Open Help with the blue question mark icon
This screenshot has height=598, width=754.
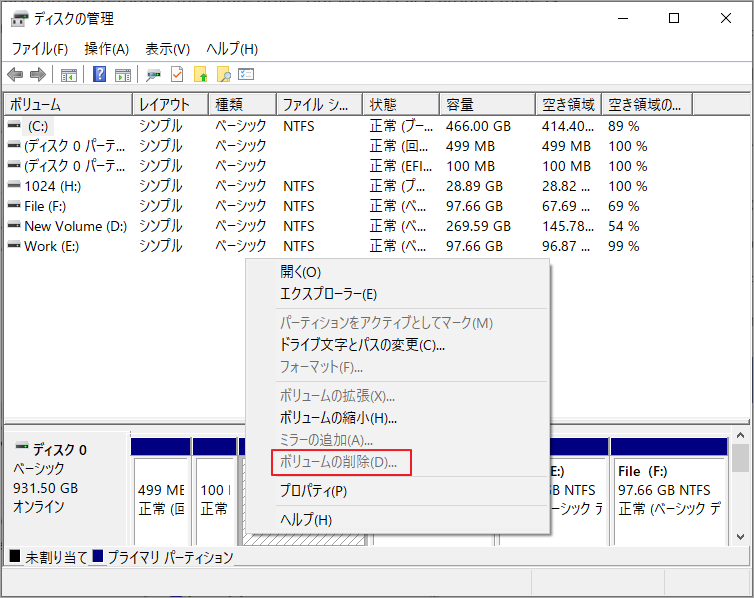(x=100, y=75)
